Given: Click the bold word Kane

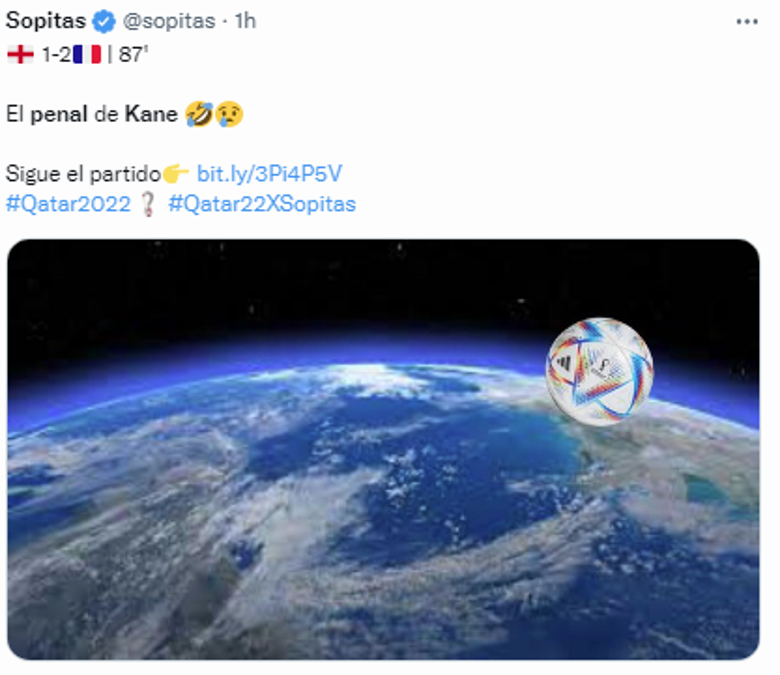Looking at the screenshot, I should pyautogui.click(x=151, y=114).
